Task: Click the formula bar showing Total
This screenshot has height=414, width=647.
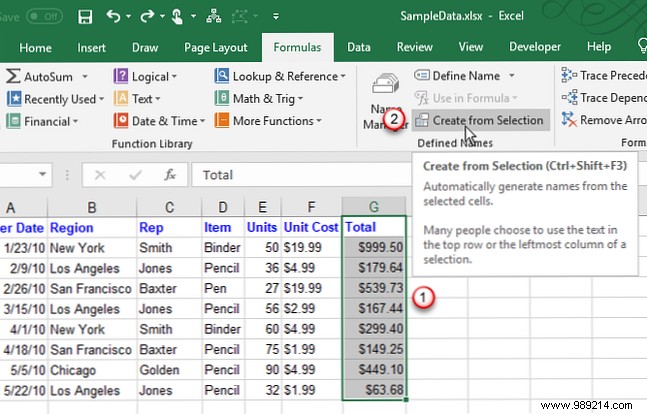Action: tap(301, 175)
